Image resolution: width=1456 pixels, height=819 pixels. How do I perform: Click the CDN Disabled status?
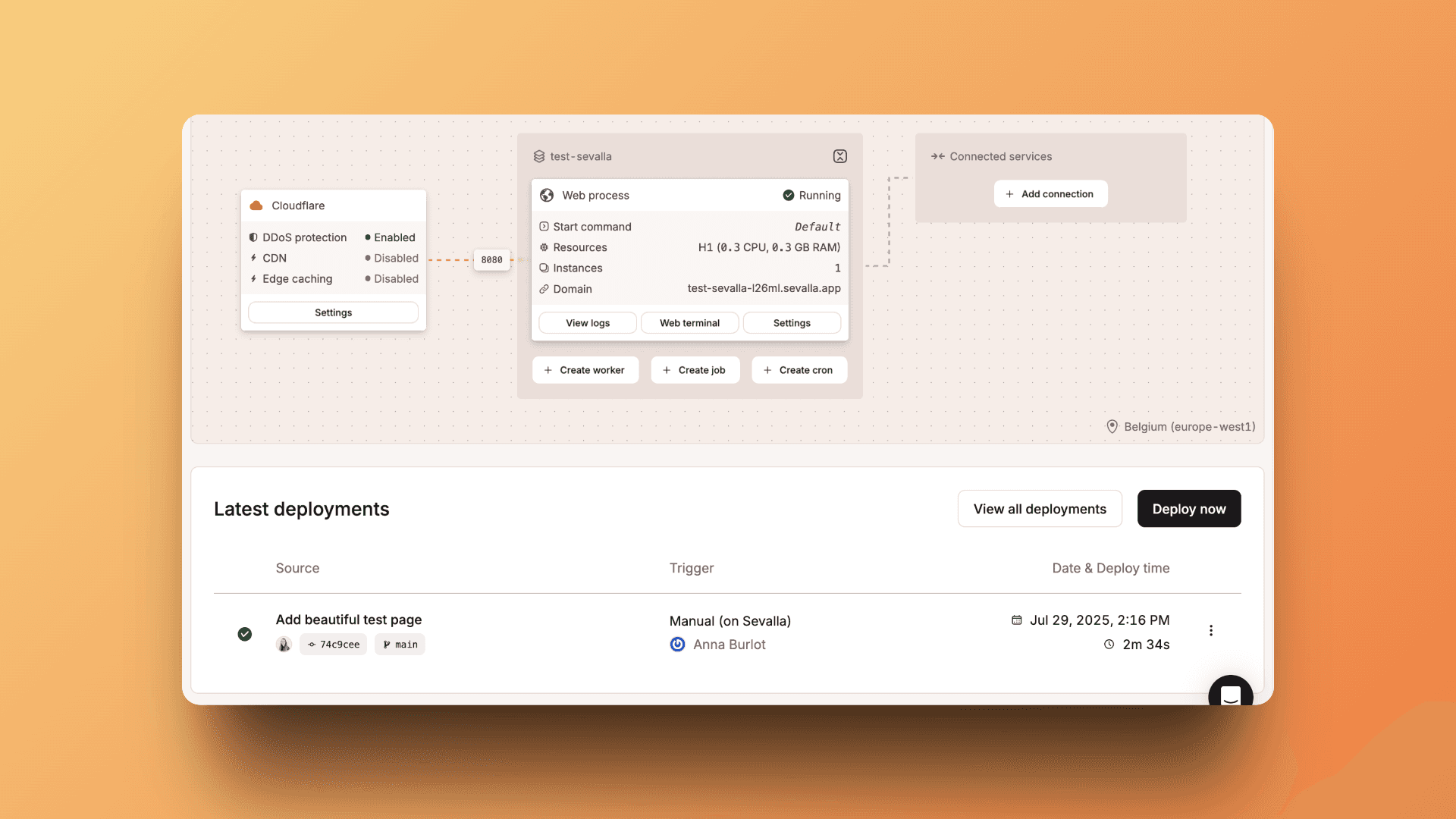pos(391,258)
